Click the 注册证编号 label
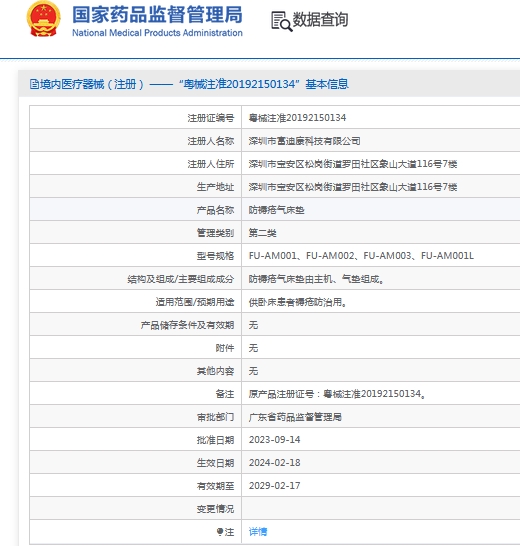The image size is (520, 546). 211,118
